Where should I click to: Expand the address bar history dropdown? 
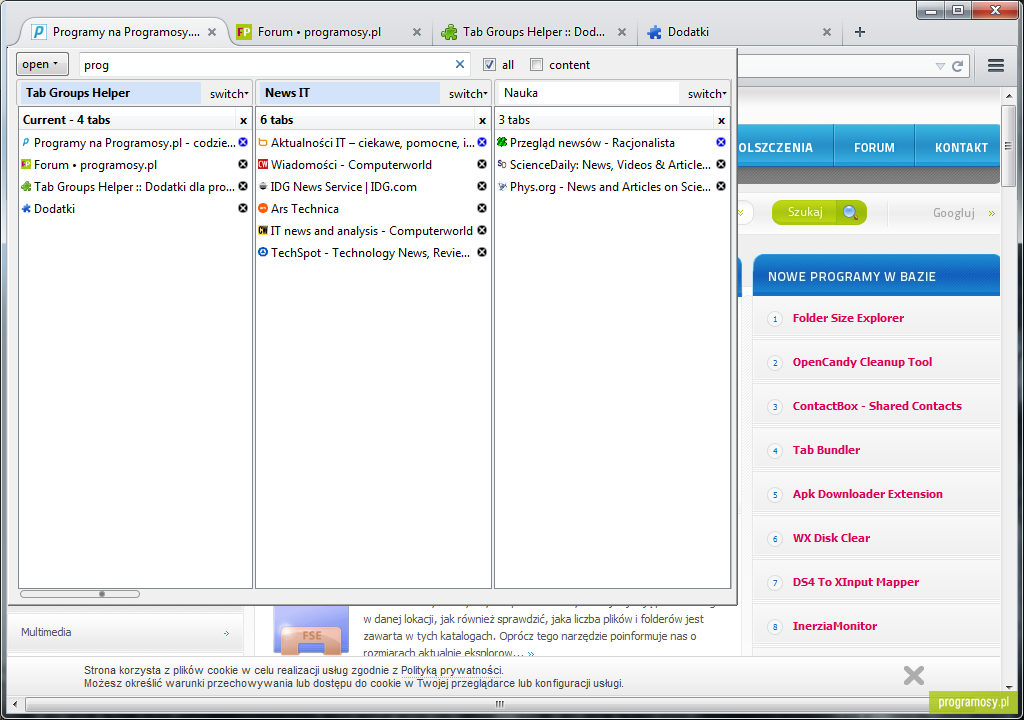click(x=940, y=66)
